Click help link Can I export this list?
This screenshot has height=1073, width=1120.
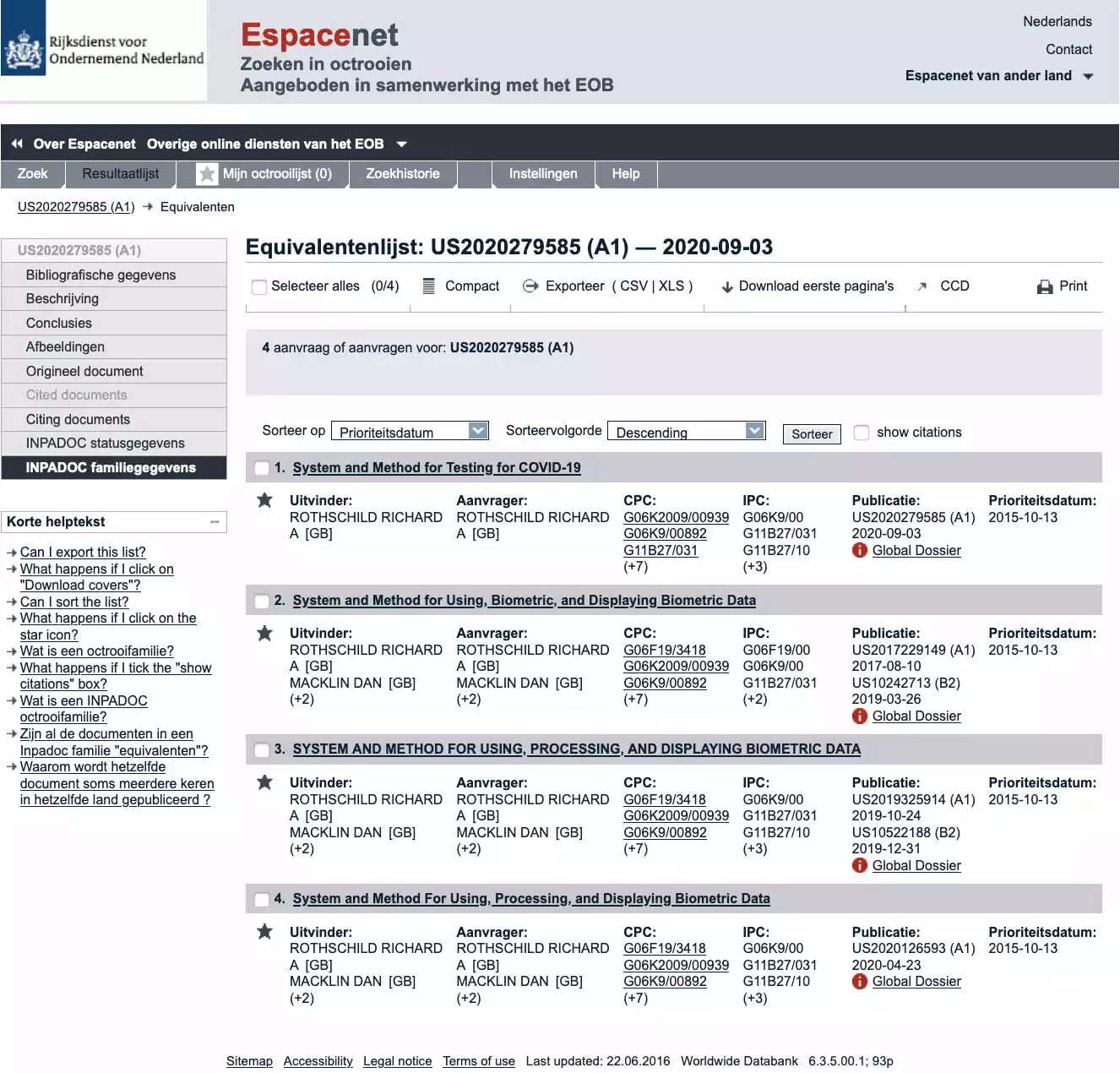click(x=83, y=553)
